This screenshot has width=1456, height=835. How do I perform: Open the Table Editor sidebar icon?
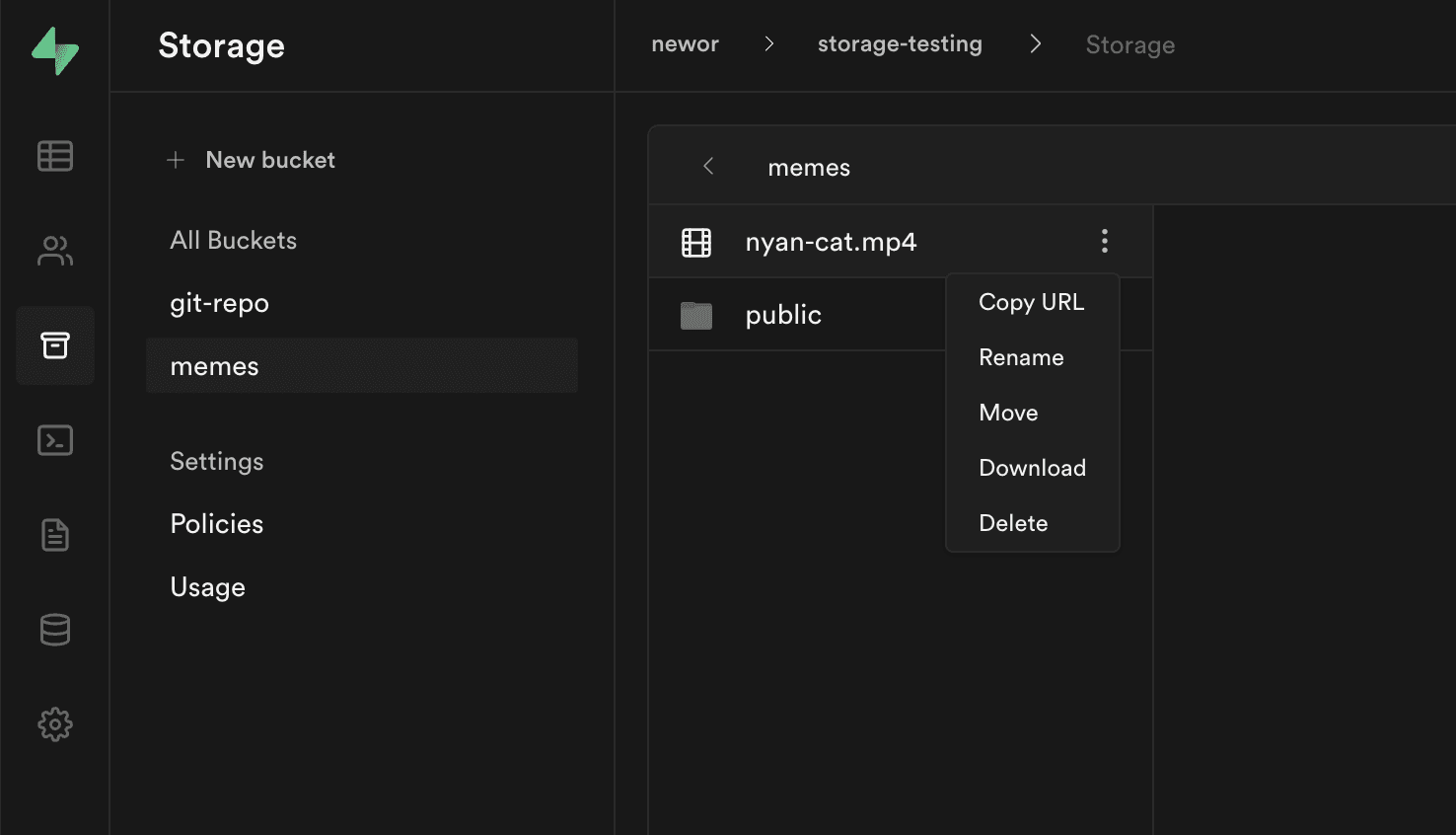[55, 156]
